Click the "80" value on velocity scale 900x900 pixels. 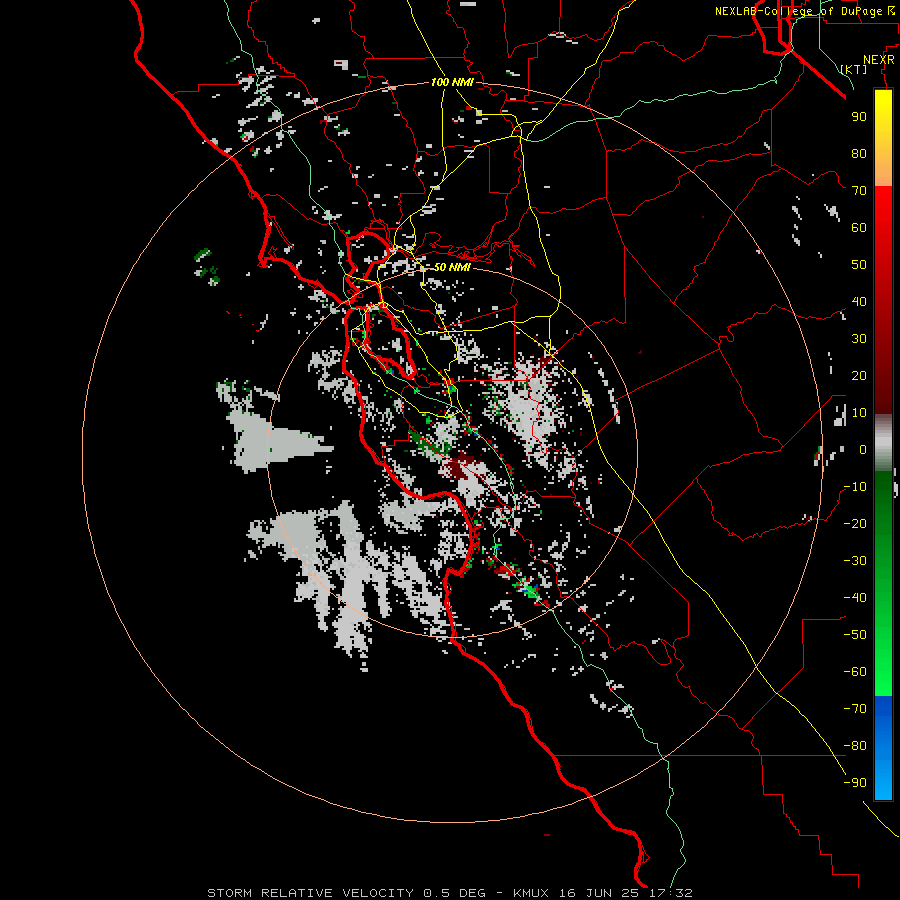pyautogui.click(x=859, y=153)
